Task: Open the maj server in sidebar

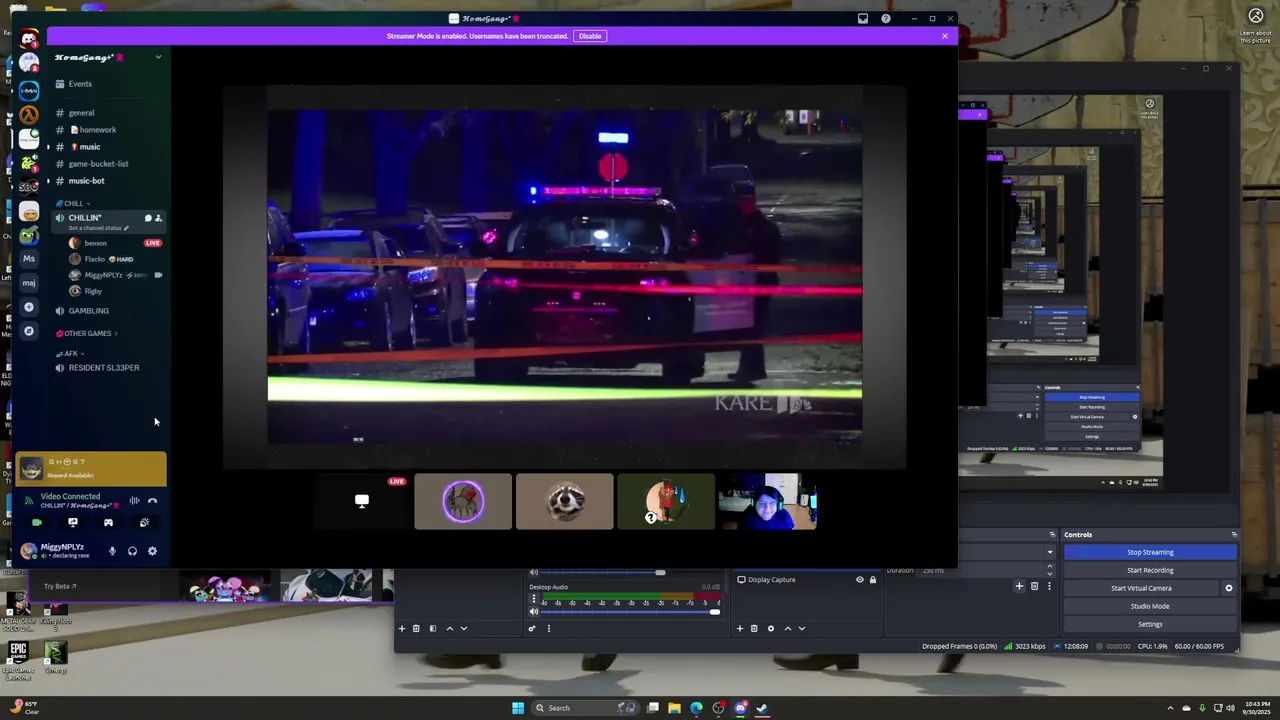Action: click(x=29, y=283)
